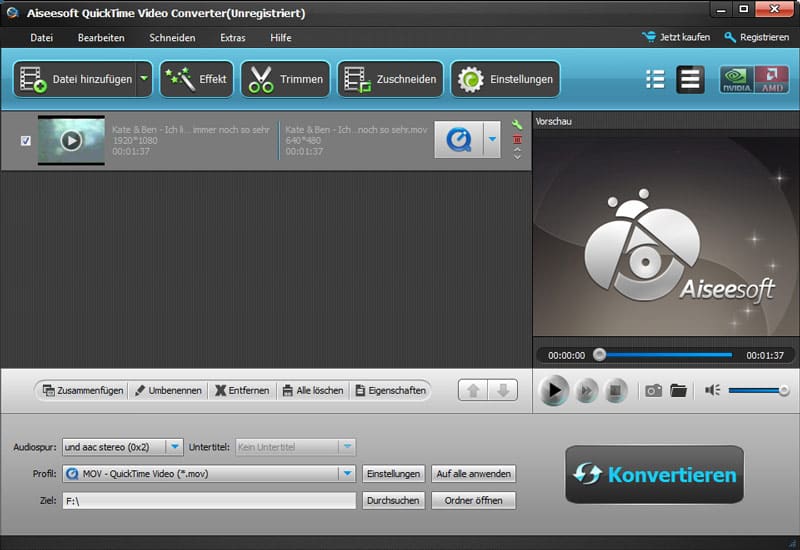Move file down with small chevron

pos(517,157)
